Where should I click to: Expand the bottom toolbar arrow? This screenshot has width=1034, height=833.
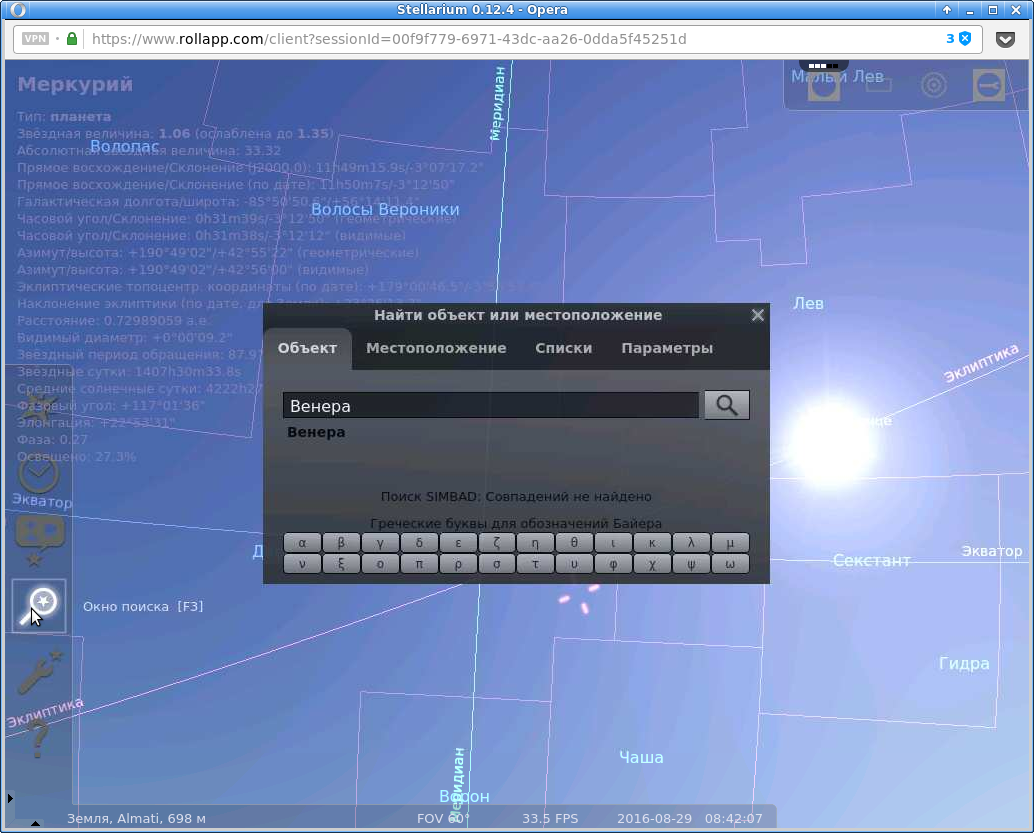click(x=36, y=822)
